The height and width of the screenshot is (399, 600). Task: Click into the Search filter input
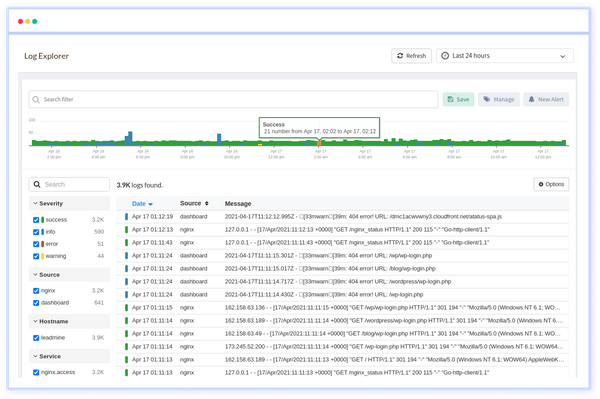pos(233,99)
